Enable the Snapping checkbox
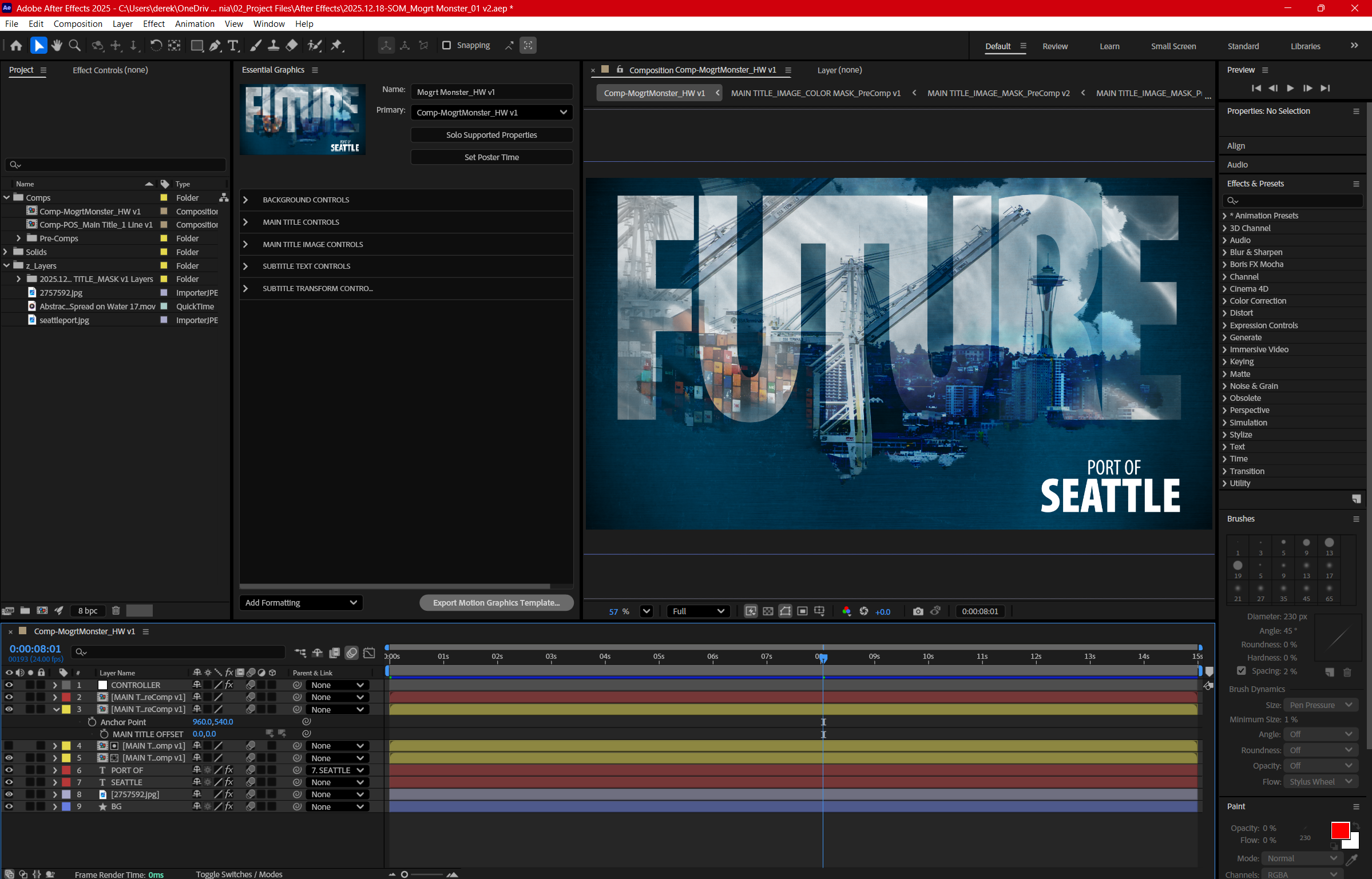The height and width of the screenshot is (879, 1372). coord(447,46)
